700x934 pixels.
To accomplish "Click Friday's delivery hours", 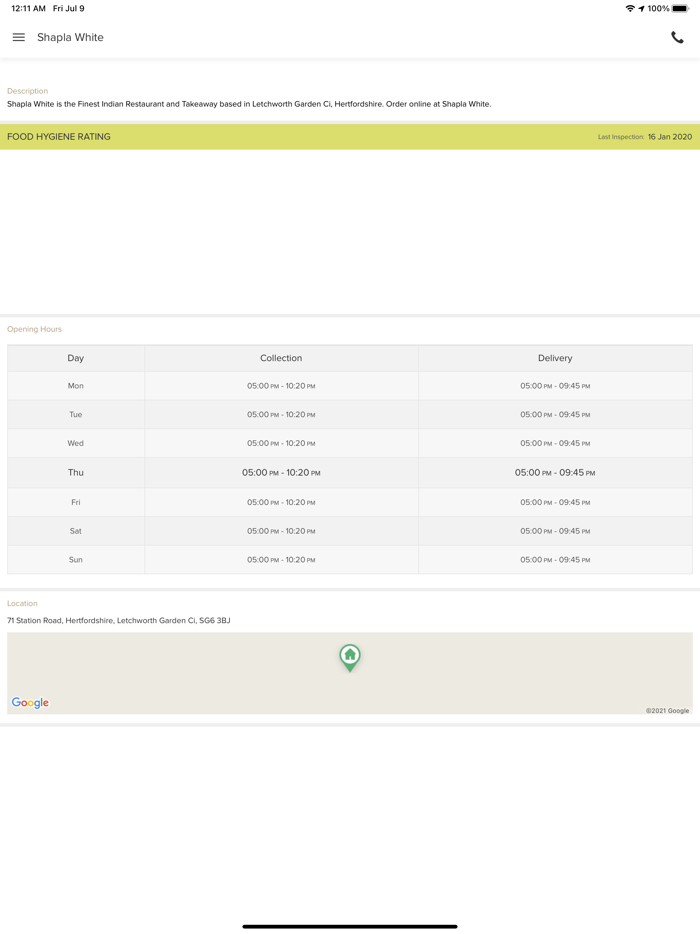I will tap(555, 502).
